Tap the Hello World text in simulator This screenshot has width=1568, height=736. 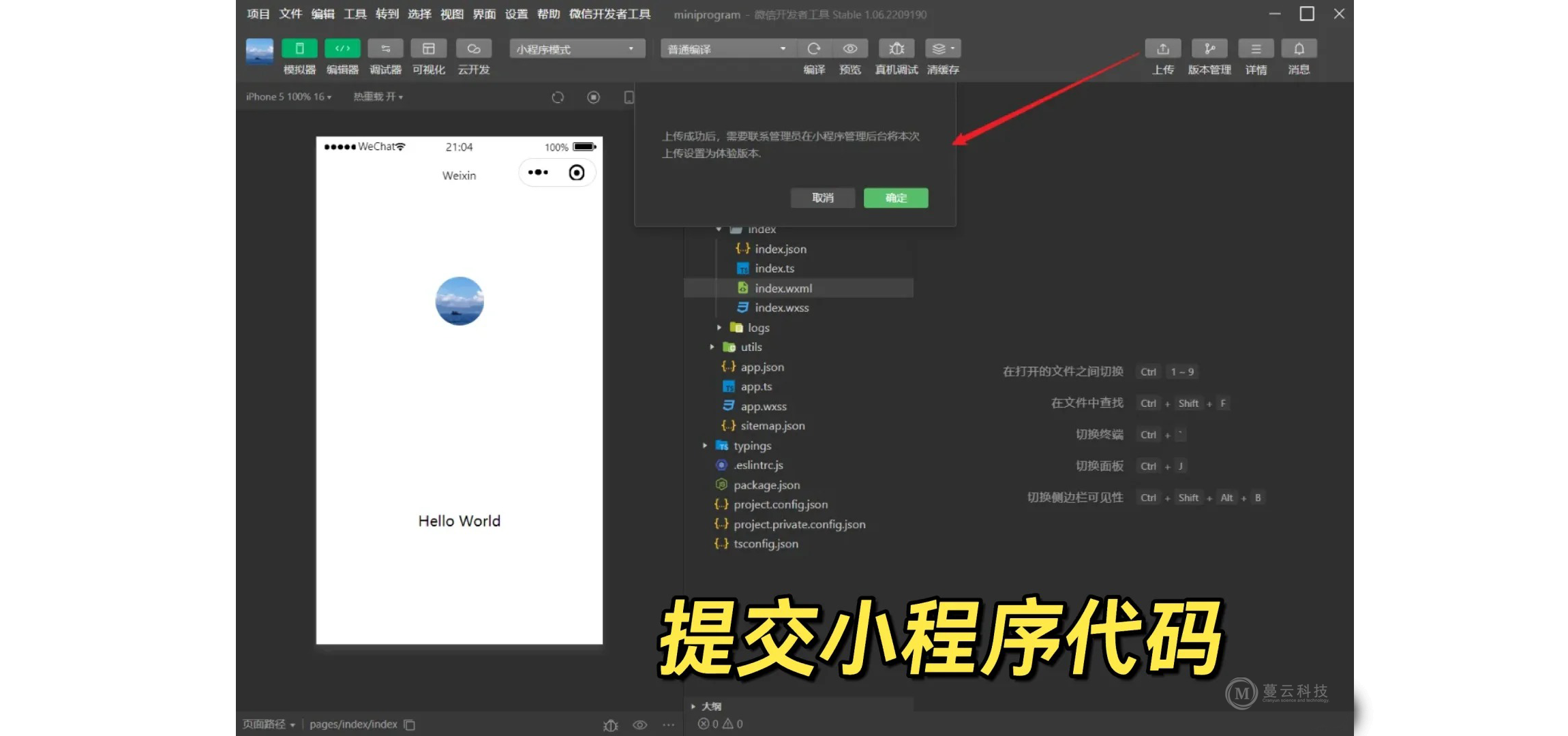pos(459,521)
